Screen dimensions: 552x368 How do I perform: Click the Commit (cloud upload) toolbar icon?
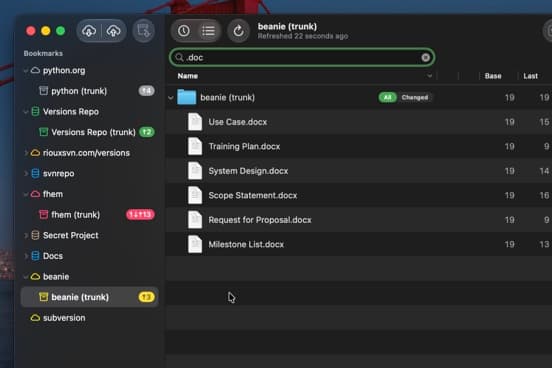(113, 31)
